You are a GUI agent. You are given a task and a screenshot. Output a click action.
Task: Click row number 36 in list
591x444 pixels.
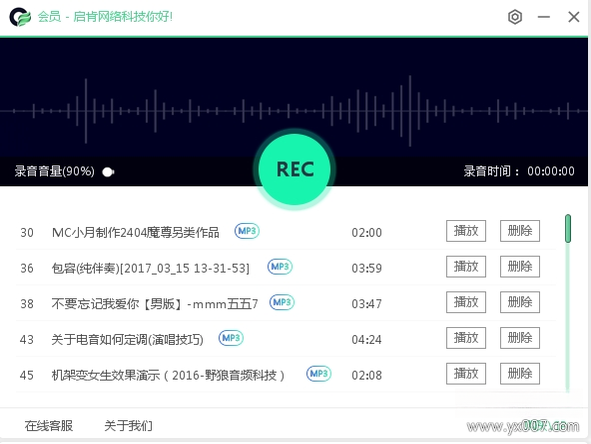pyautogui.click(x=27, y=268)
